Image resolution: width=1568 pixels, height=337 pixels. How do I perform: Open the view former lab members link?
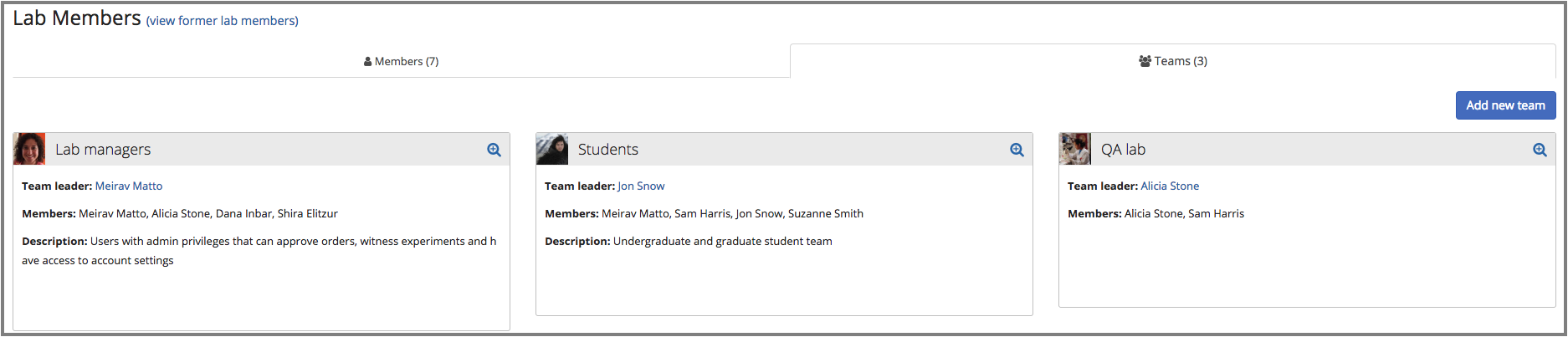click(x=223, y=21)
